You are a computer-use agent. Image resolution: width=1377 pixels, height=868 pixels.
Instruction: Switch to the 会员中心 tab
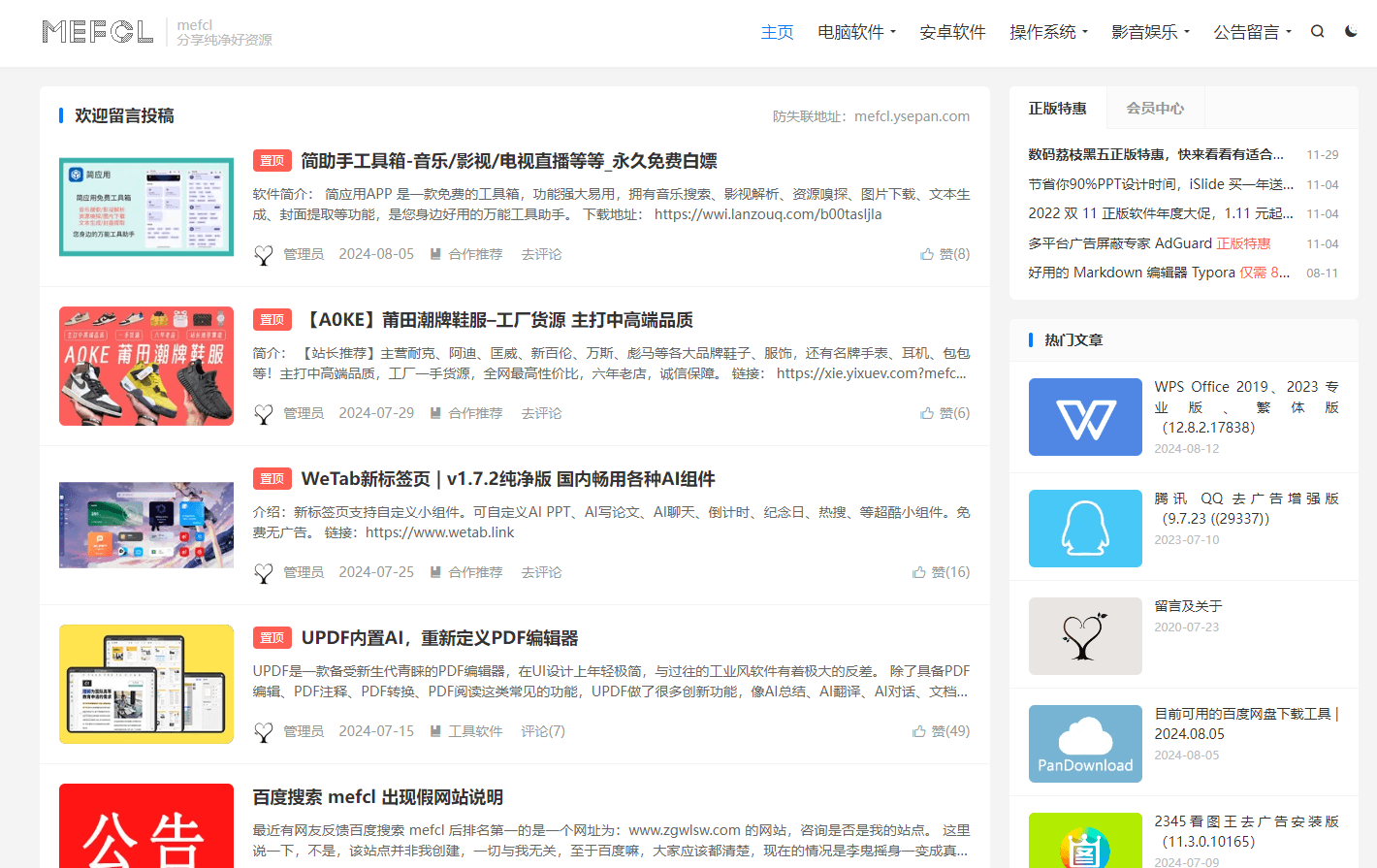[x=1154, y=108]
